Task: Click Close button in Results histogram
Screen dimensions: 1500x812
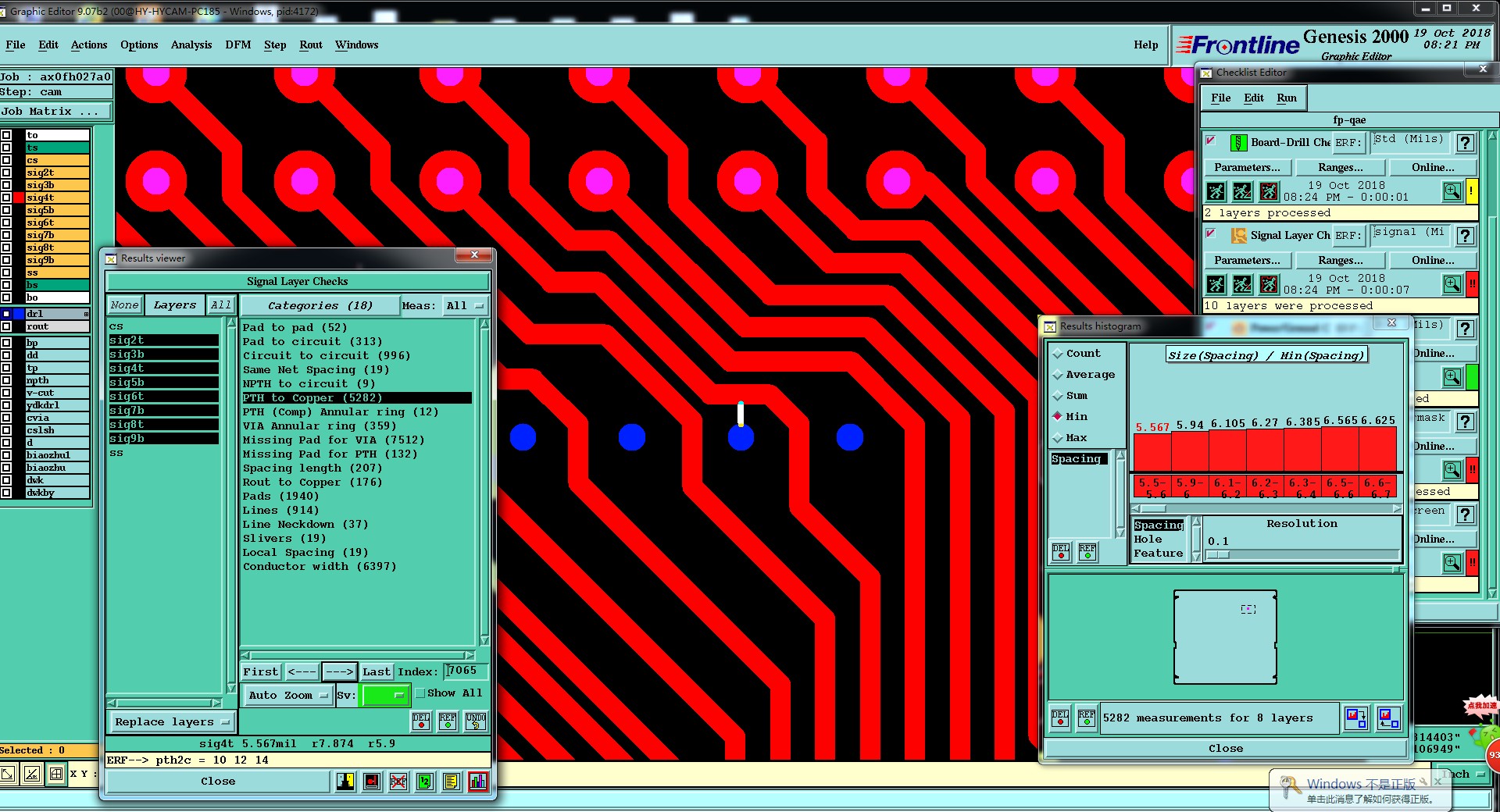Action: tap(1225, 749)
